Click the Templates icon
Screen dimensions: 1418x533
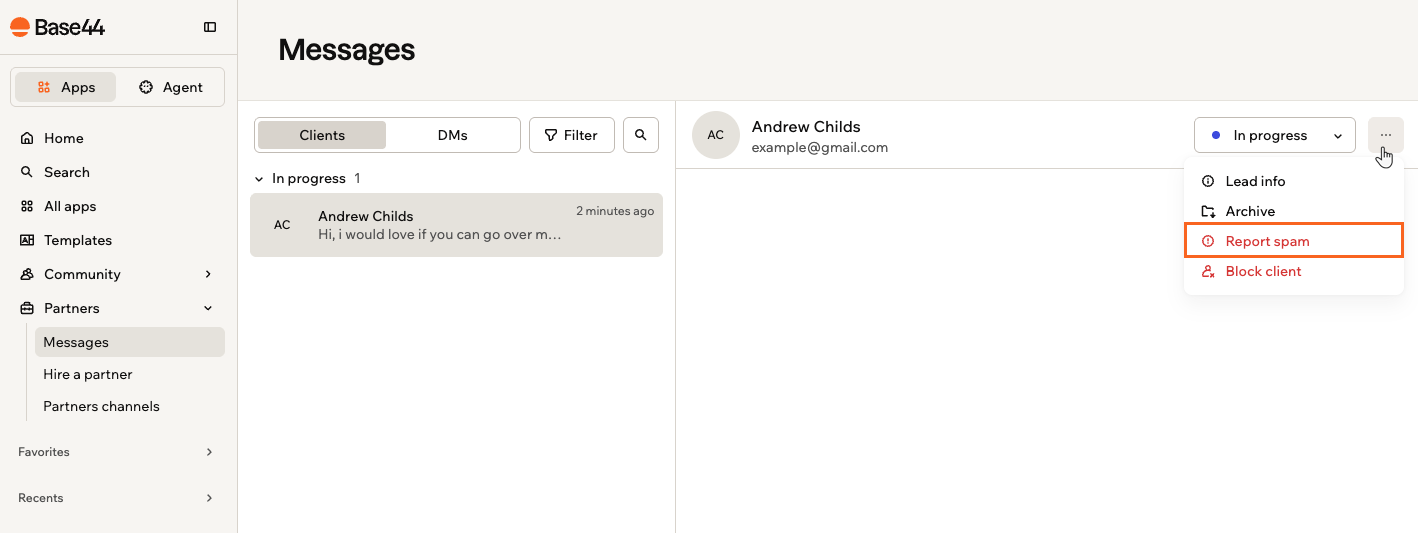point(27,240)
